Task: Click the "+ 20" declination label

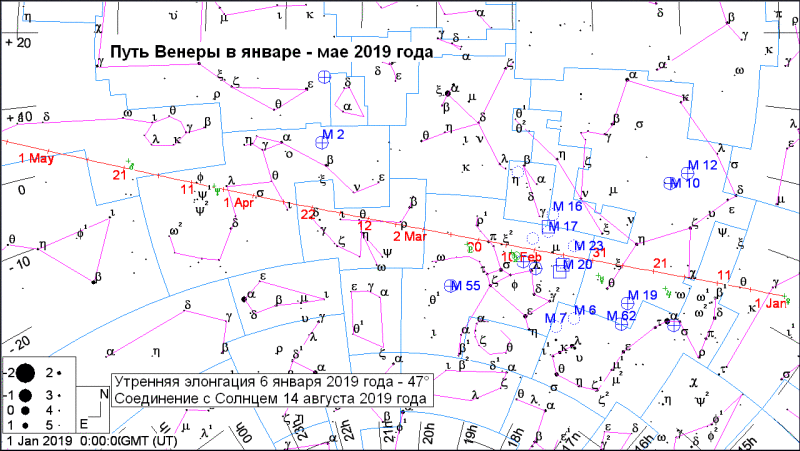Action: [x=18, y=43]
